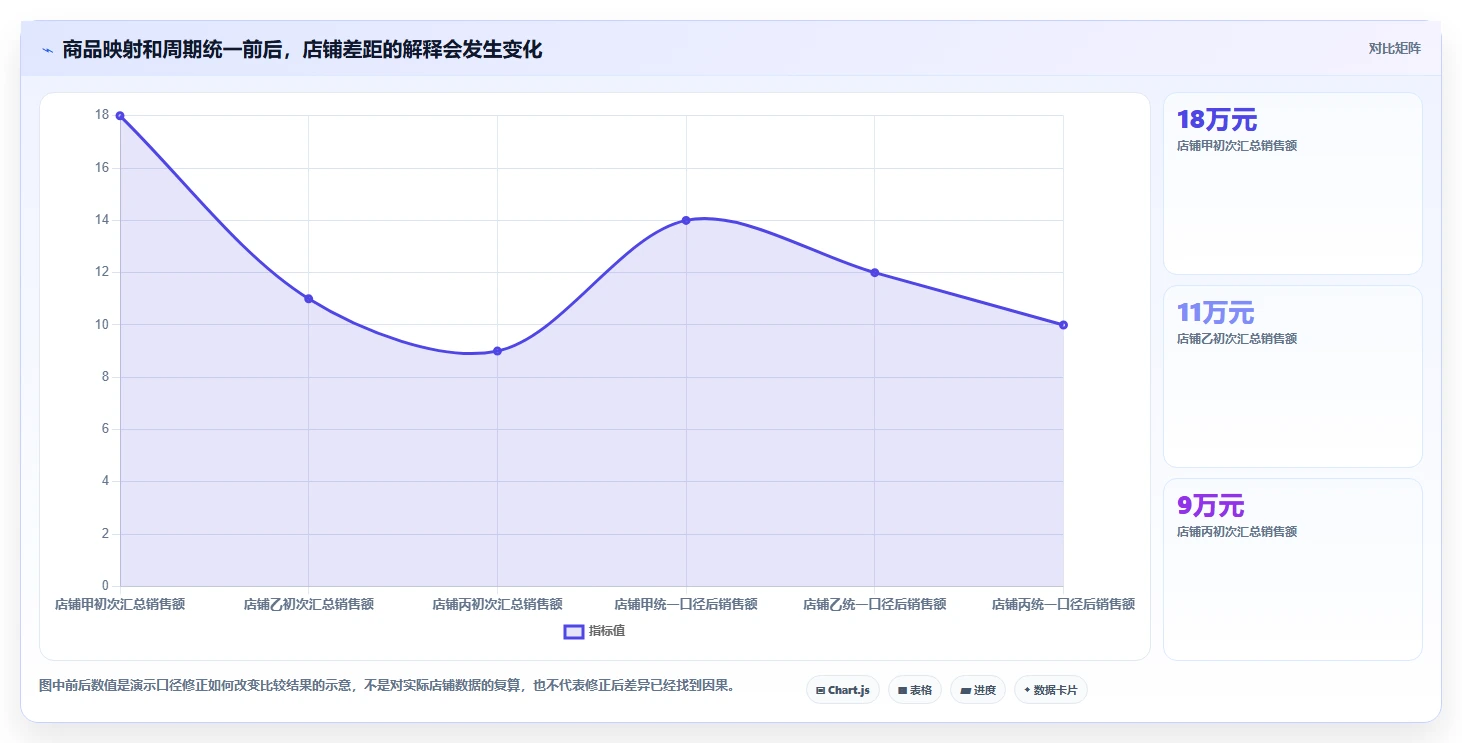
Task: Click the 18万元 card value
Action: (x=1217, y=120)
